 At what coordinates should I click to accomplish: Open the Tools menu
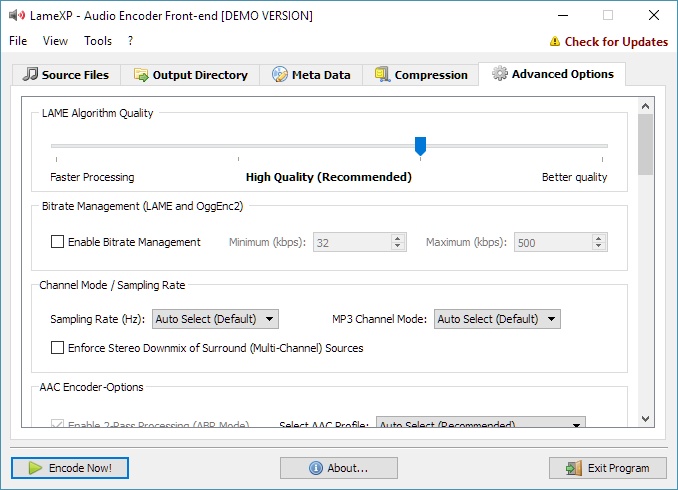point(98,41)
